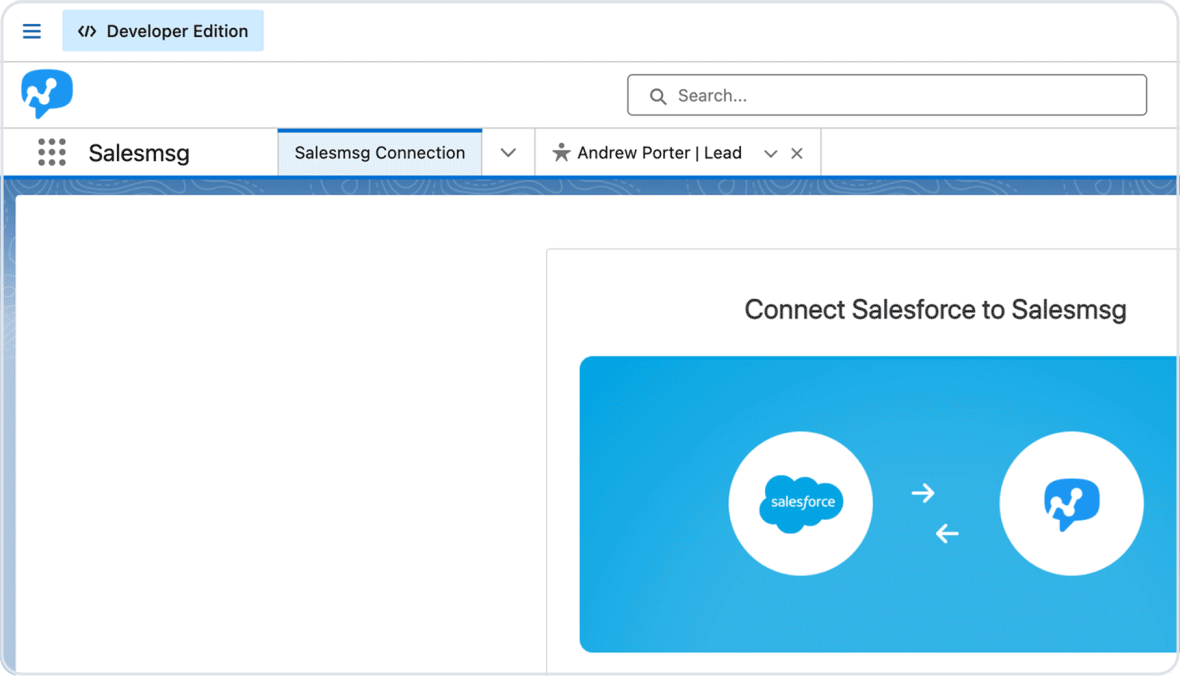
Task: Open the navigation hamburger menu
Action: (x=31, y=30)
